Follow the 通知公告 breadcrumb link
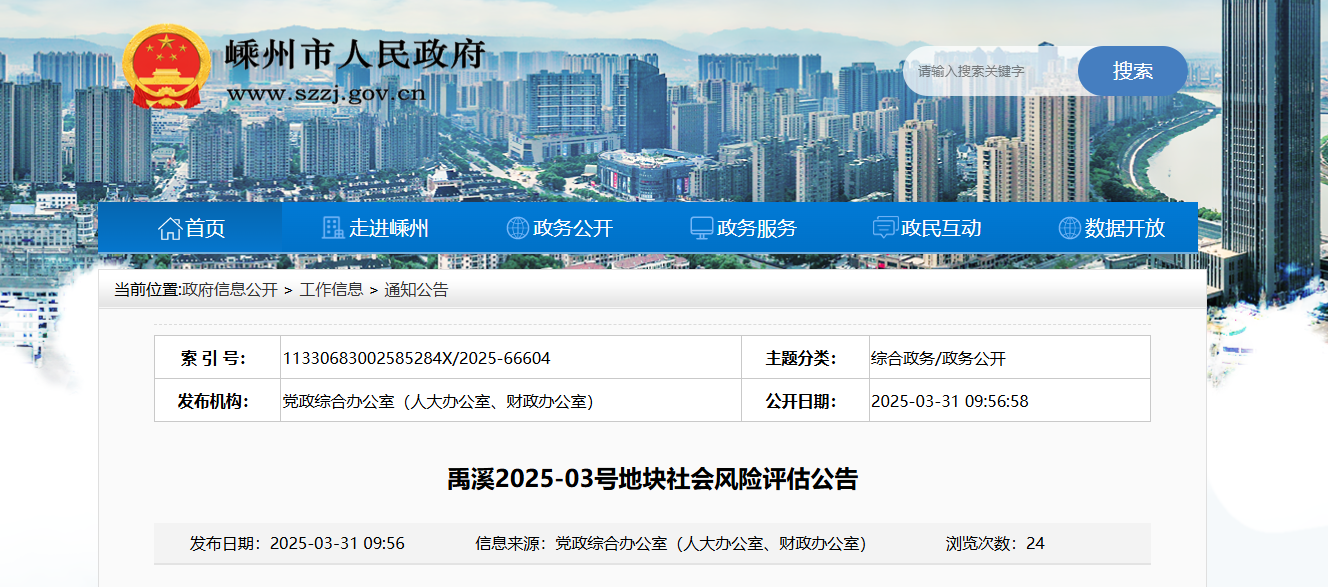 coord(416,290)
